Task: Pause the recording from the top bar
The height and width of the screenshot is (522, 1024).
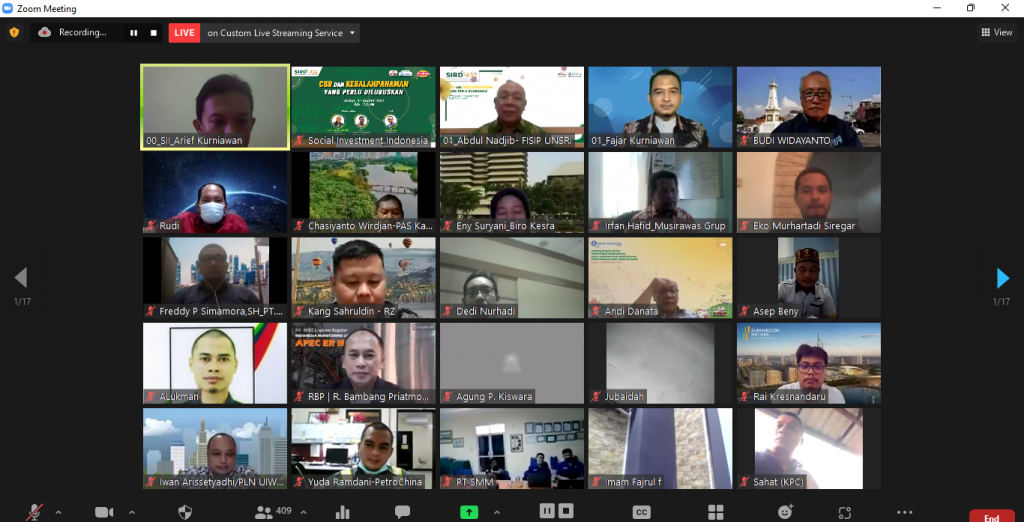Action: [133, 32]
